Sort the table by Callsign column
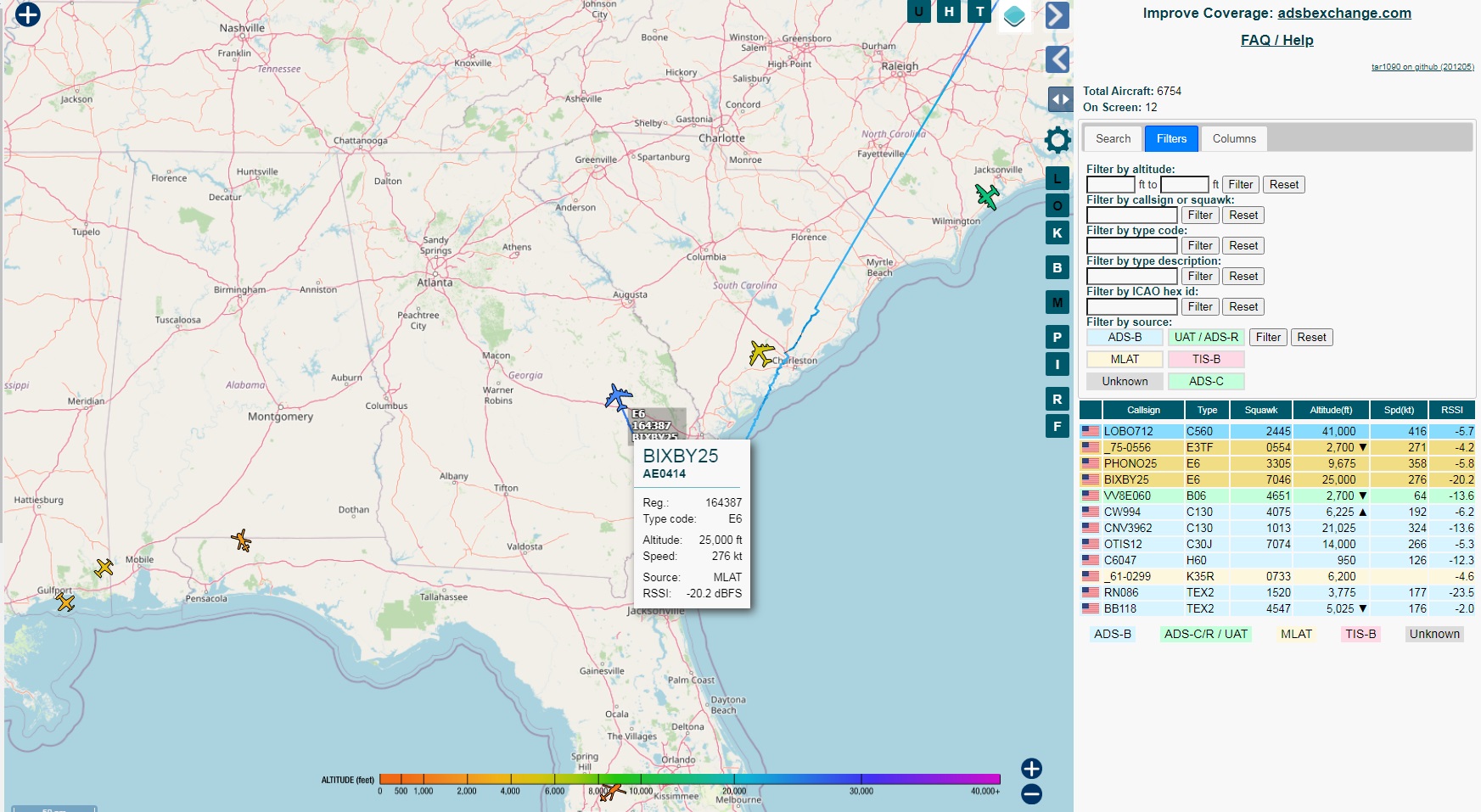The width and height of the screenshot is (1481, 812). point(1143,410)
